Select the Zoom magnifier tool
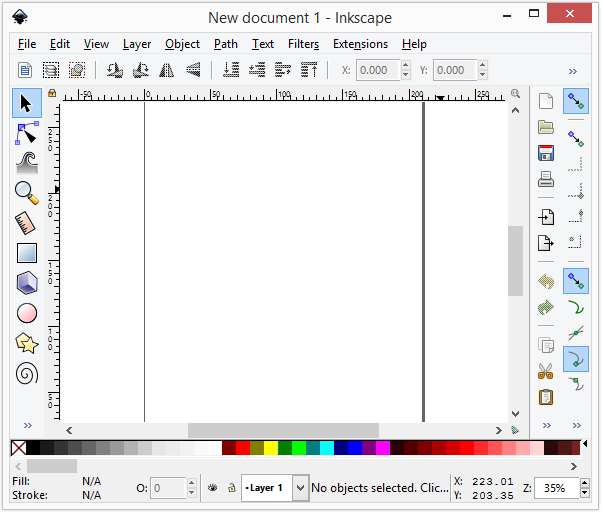Viewport: 604px width, 512px height. tap(27, 193)
